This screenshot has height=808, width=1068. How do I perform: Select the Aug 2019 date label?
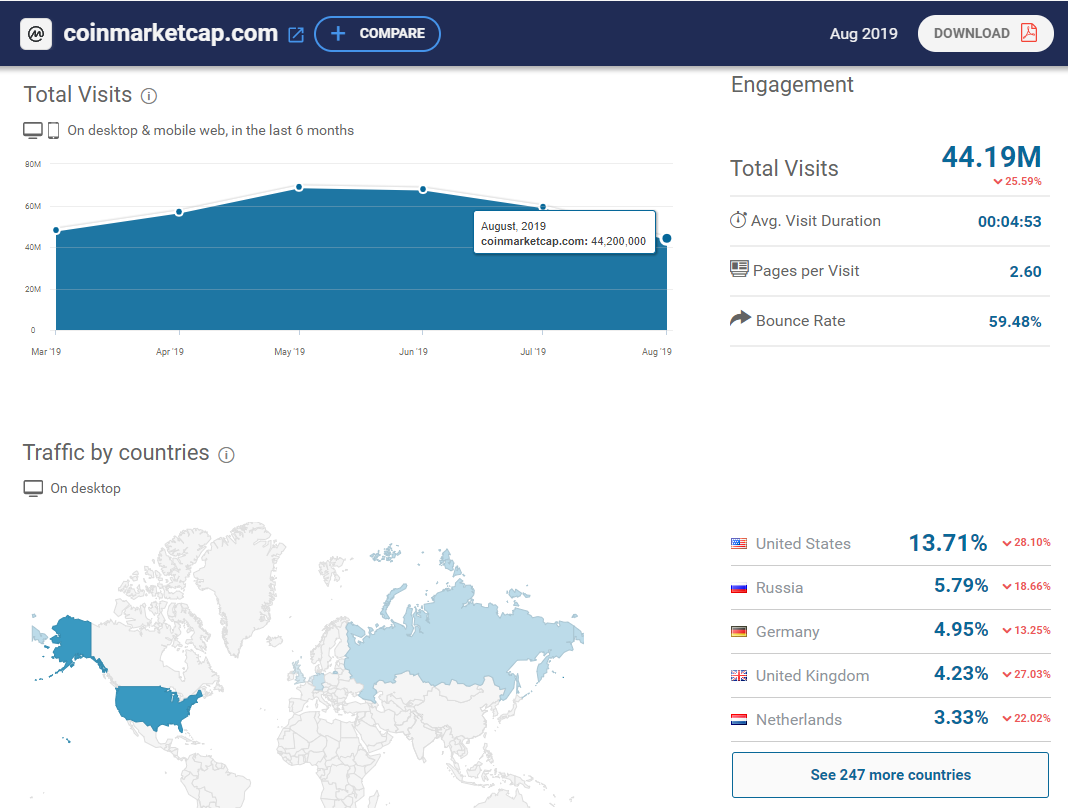coord(863,34)
